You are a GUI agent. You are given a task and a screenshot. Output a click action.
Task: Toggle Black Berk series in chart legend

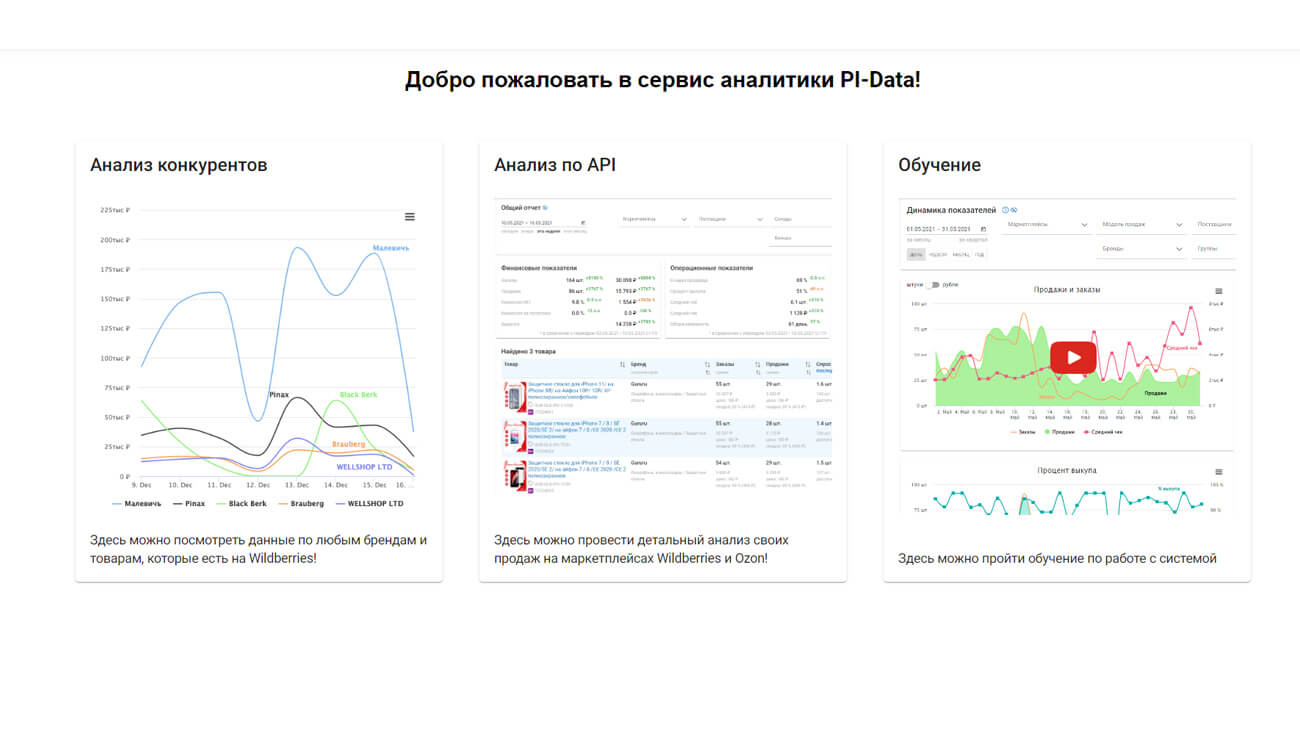pyautogui.click(x=241, y=504)
